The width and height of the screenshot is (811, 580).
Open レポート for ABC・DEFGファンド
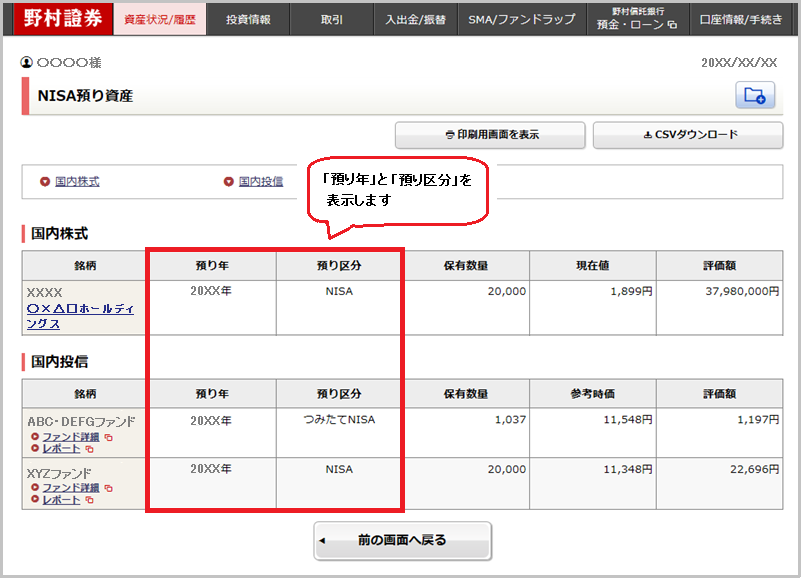click(61, 449)
